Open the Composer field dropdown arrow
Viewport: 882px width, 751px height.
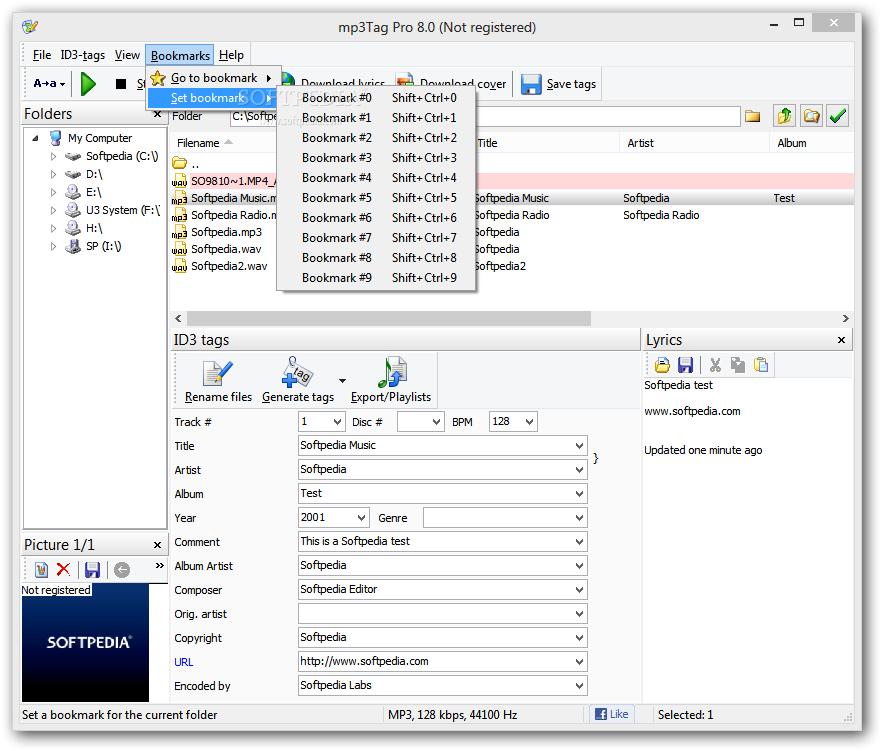[x=579, y=590]
